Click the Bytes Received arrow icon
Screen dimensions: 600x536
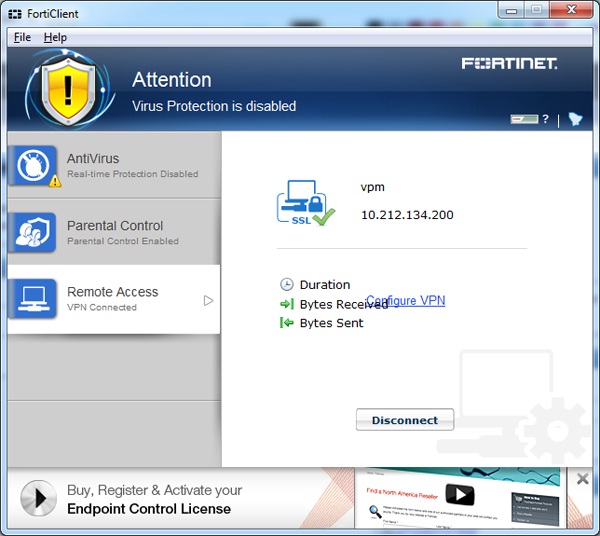287,304
